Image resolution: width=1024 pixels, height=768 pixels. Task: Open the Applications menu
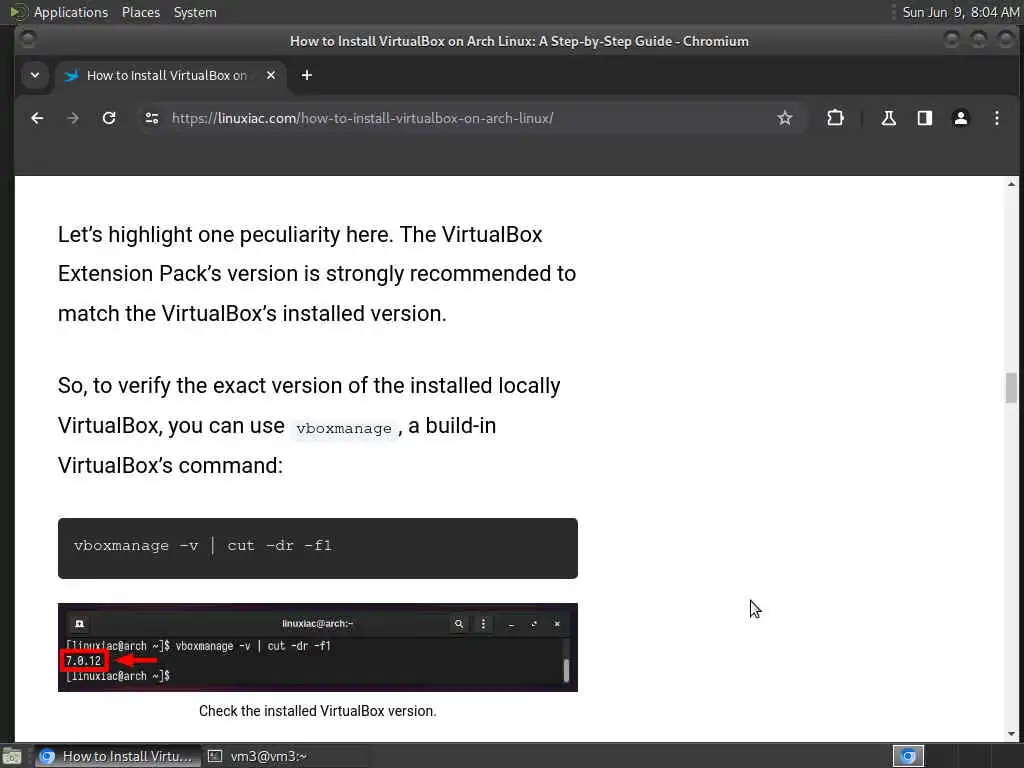(x=71, y=12)
